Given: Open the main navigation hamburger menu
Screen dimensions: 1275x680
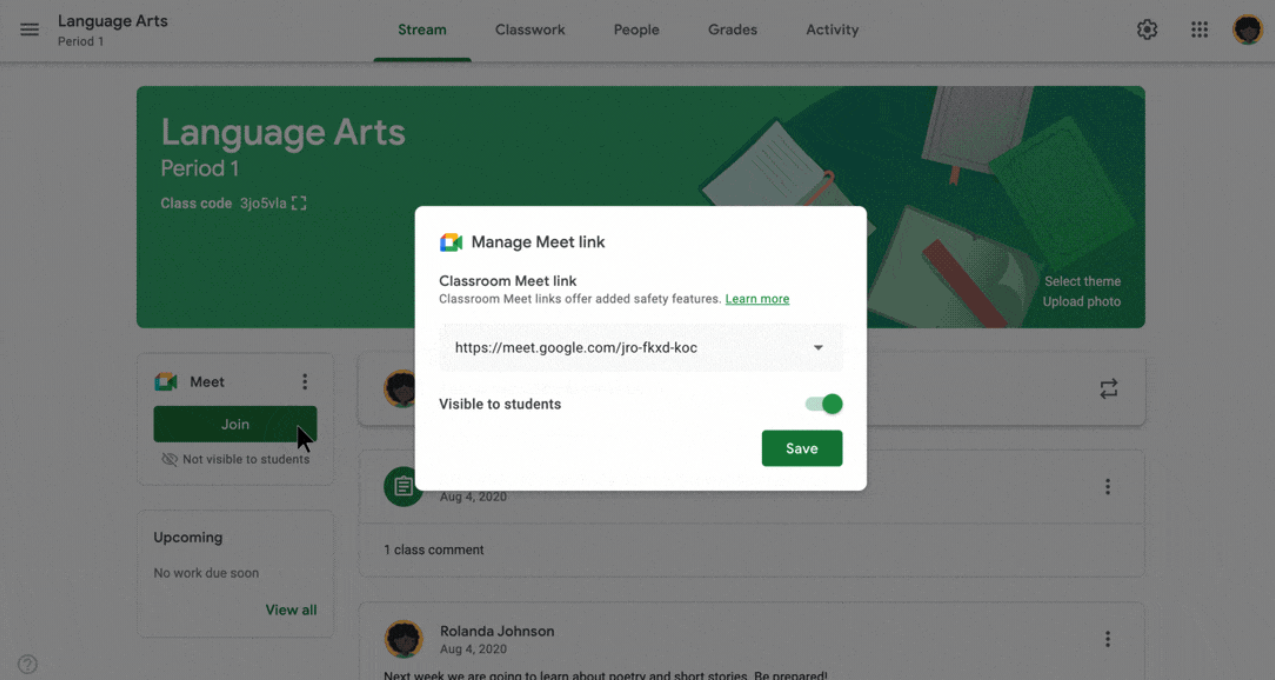Looking at the screenshot, I should 29,29.
